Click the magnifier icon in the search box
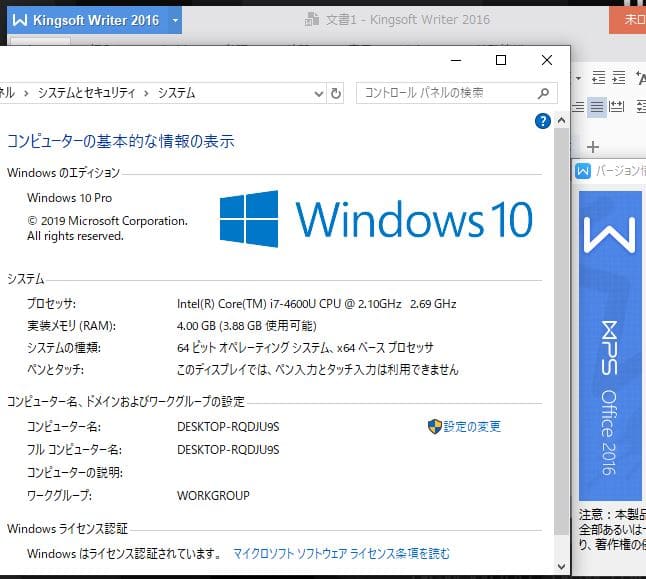Viewport: 646px width, 579px height. coord(544,93)
